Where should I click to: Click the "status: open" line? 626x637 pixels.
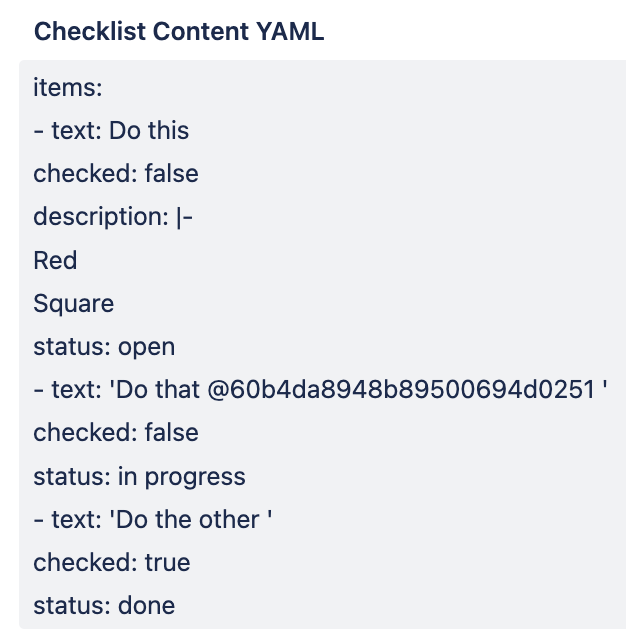coord(104,347)
